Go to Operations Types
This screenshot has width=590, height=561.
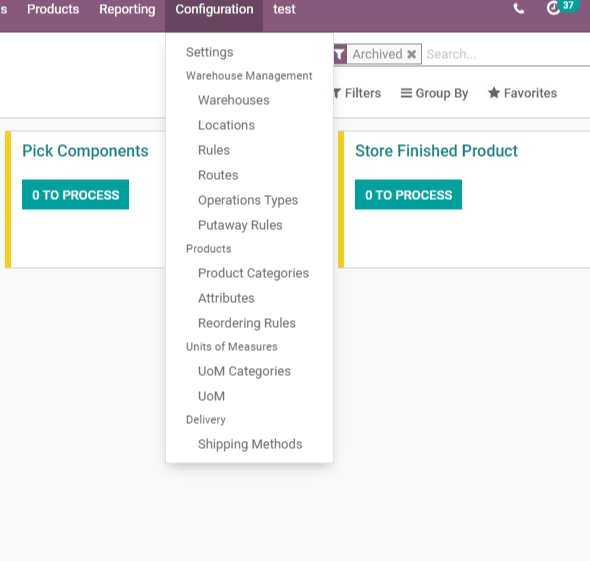click(248, 200)
